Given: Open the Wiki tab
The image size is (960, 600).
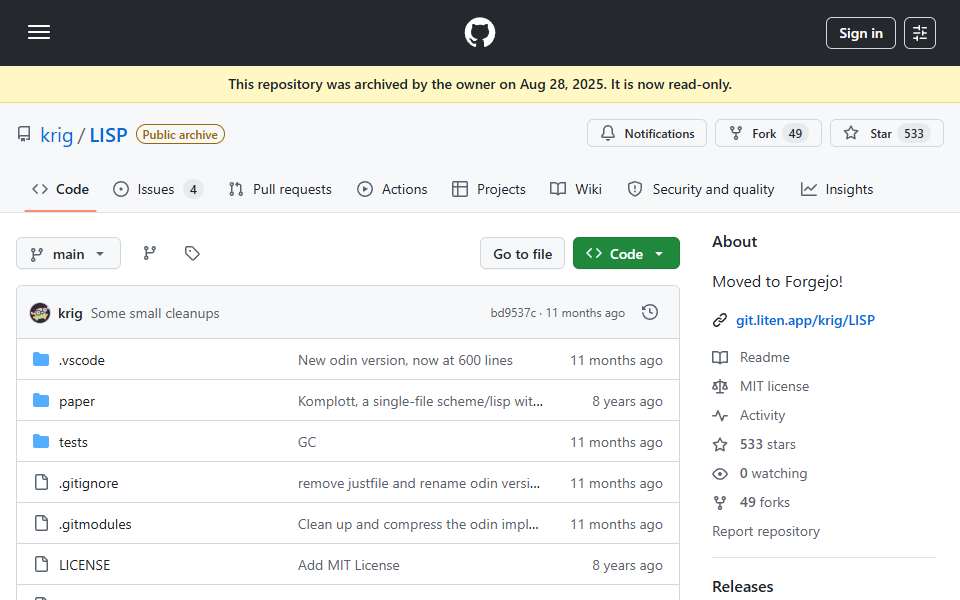Looking at the screenshot, I should click(576, 189).
